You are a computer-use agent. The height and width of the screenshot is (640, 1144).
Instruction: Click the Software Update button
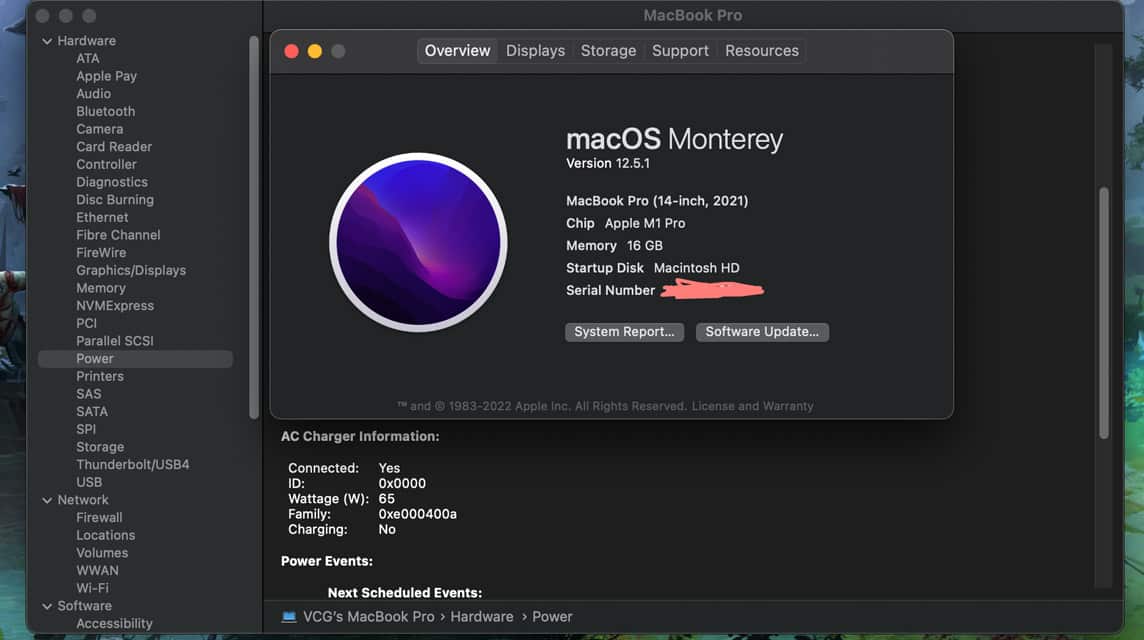pos(762,332)
